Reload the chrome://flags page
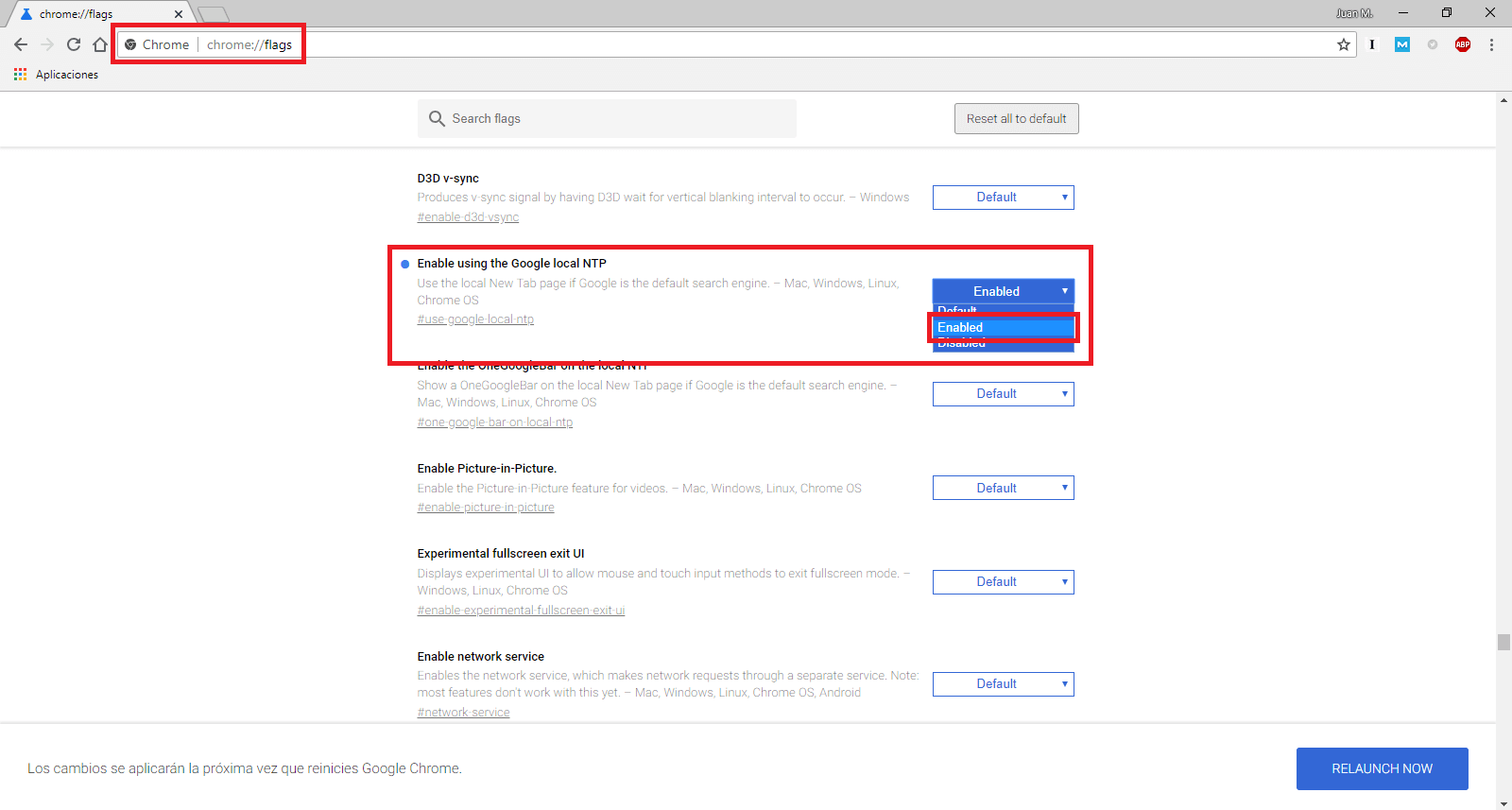This screenshot has height=810, width=1512. pyautogui.click(x=74, y=44)
